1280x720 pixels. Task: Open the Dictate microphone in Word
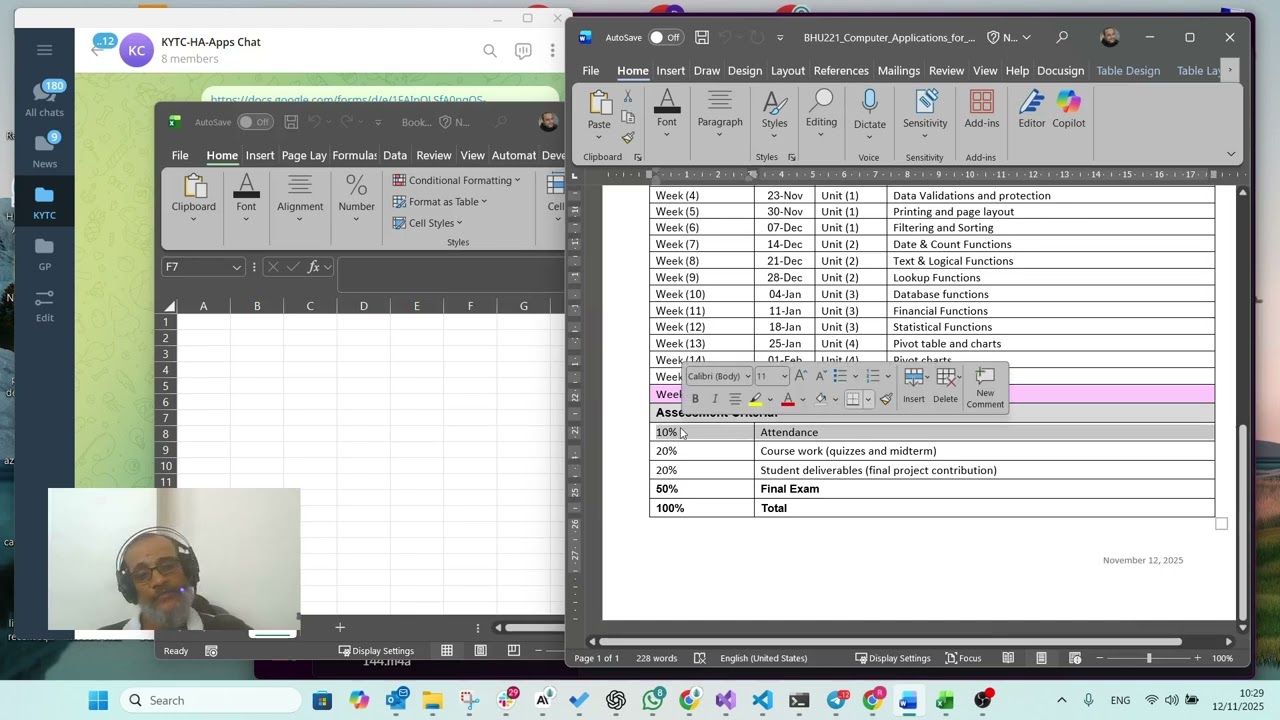(x=869, y=110)
